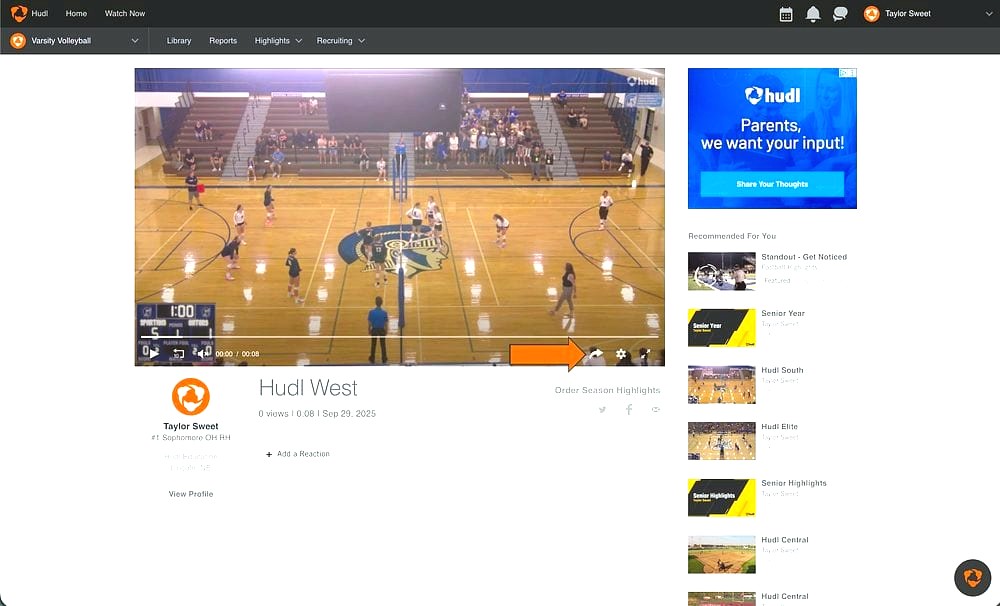Expand the Taylor Sweet account dropdown arrow
1000x606 pixels.
click(x=989, y=14)
